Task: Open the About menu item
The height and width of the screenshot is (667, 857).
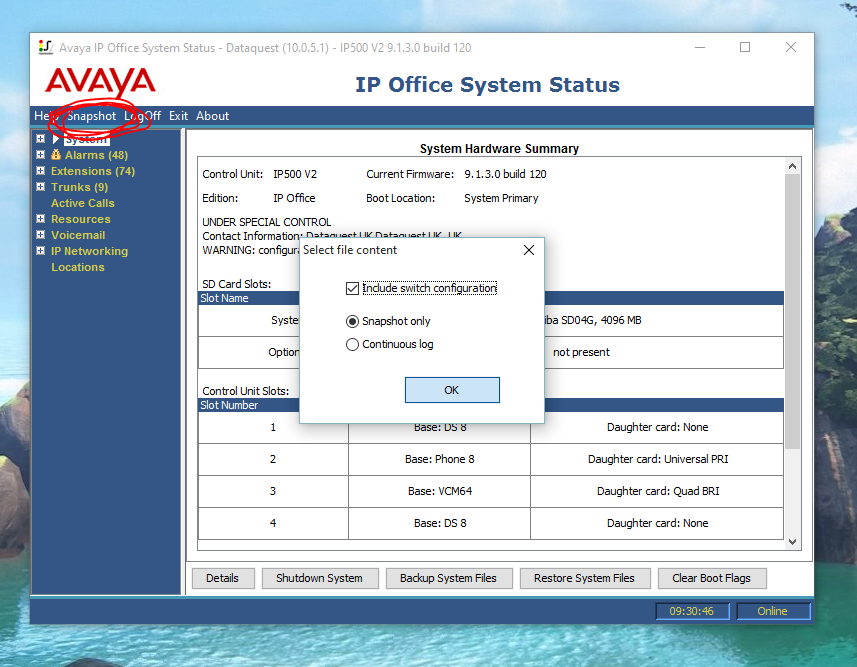Action: (213, 116)
